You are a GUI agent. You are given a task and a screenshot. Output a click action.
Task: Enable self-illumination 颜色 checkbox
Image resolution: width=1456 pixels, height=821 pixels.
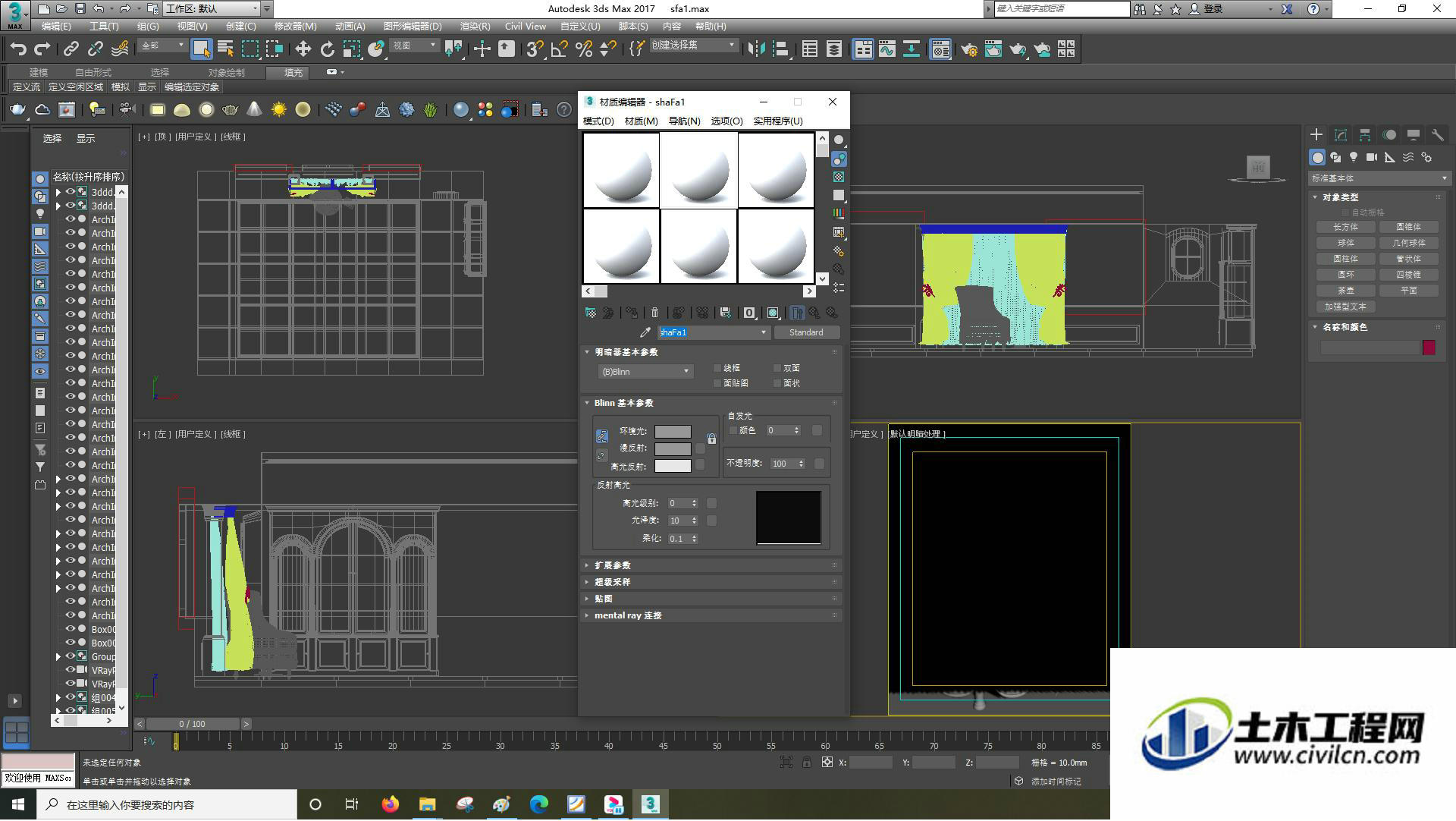coord(733,430)
